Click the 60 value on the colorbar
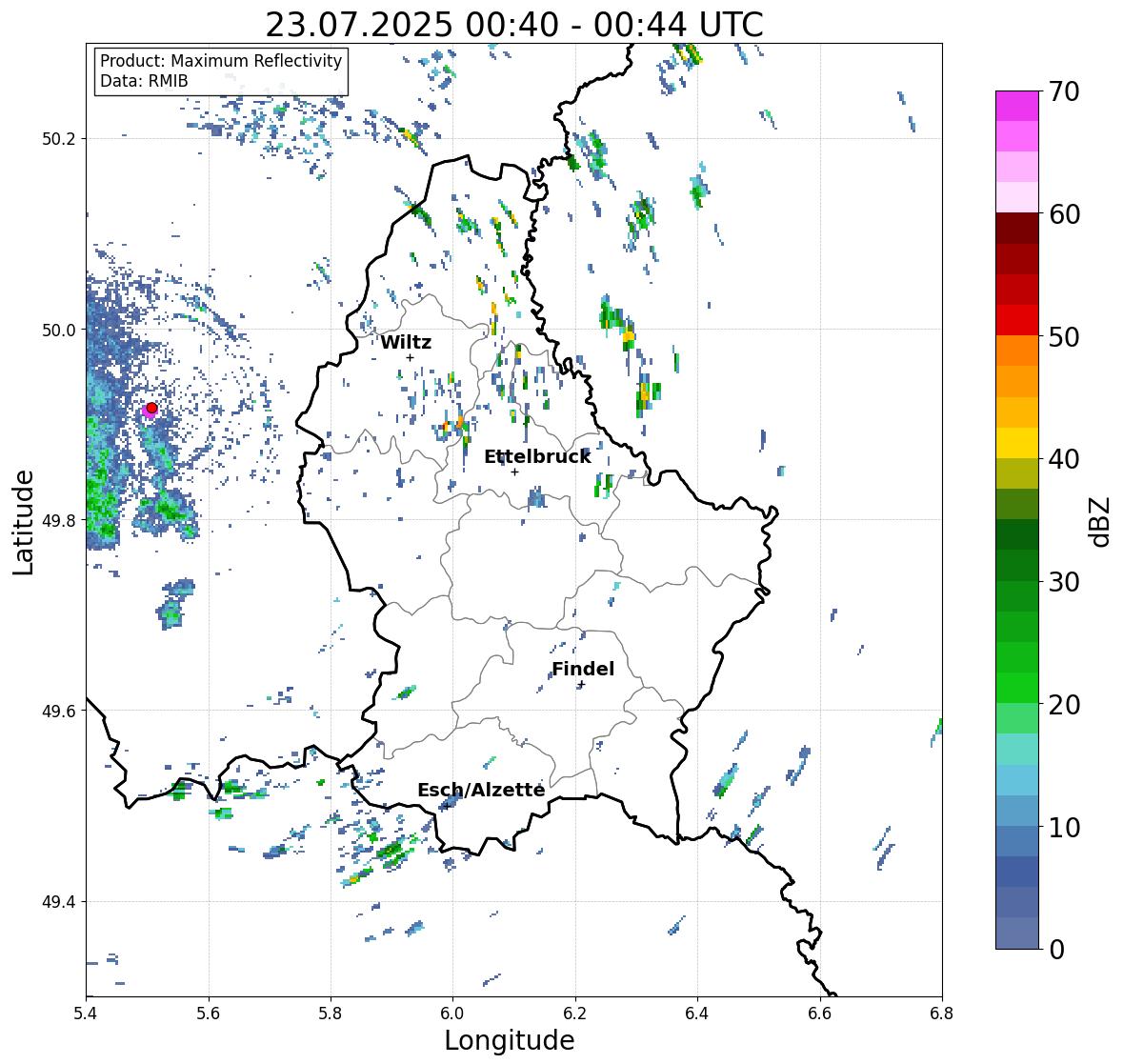This screenshot has width=1123, height=1064. [1064, 214]
